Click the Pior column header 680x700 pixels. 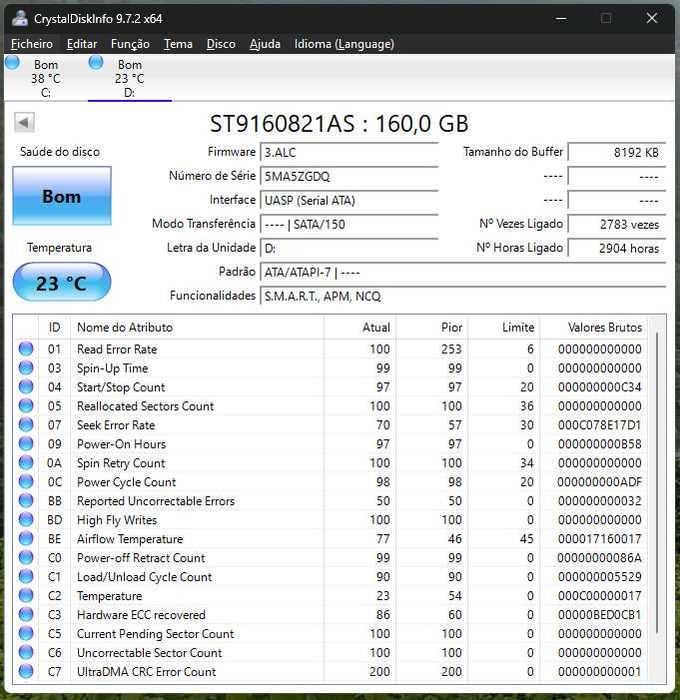pyautogui.click(x=432, y=327)
